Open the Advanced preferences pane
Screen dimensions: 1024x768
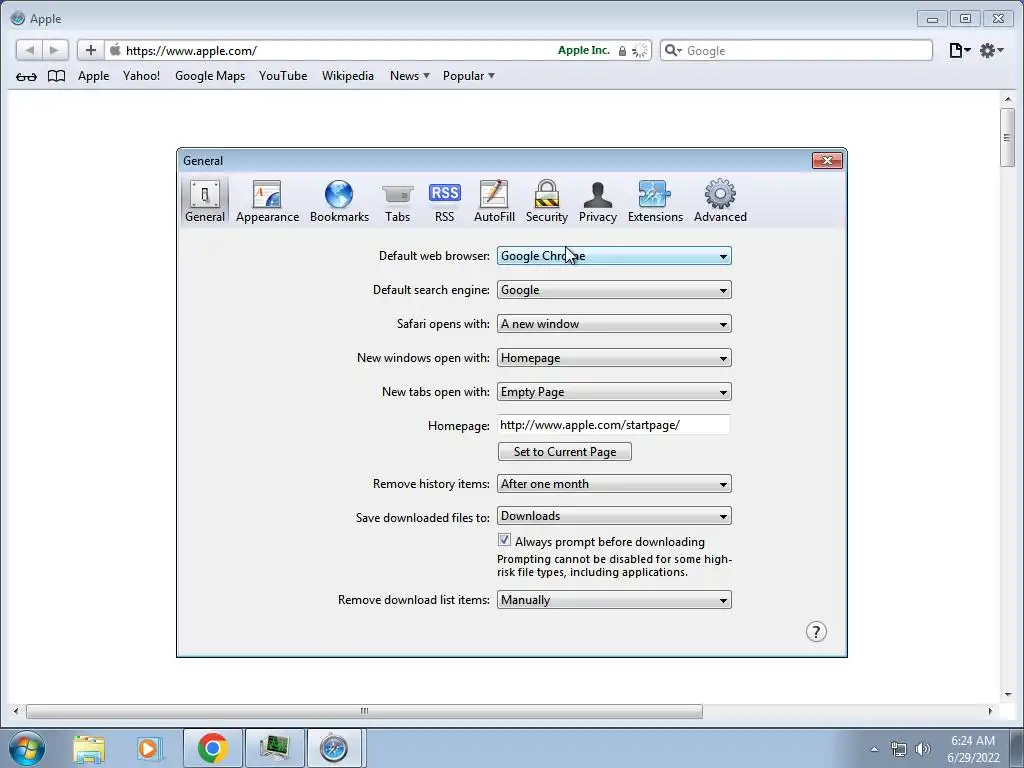point(720,200)
